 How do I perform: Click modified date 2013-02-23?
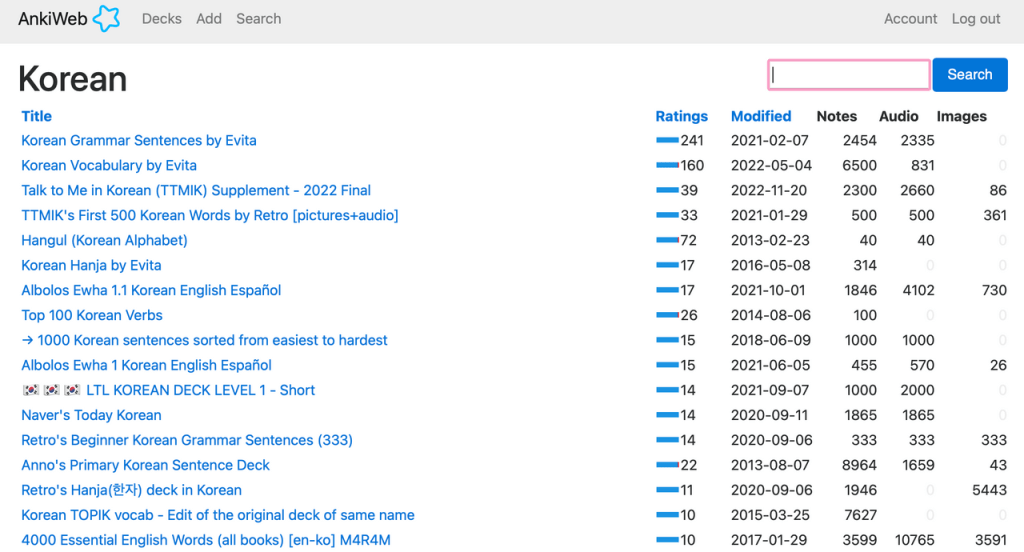click(x=770, y=240)
